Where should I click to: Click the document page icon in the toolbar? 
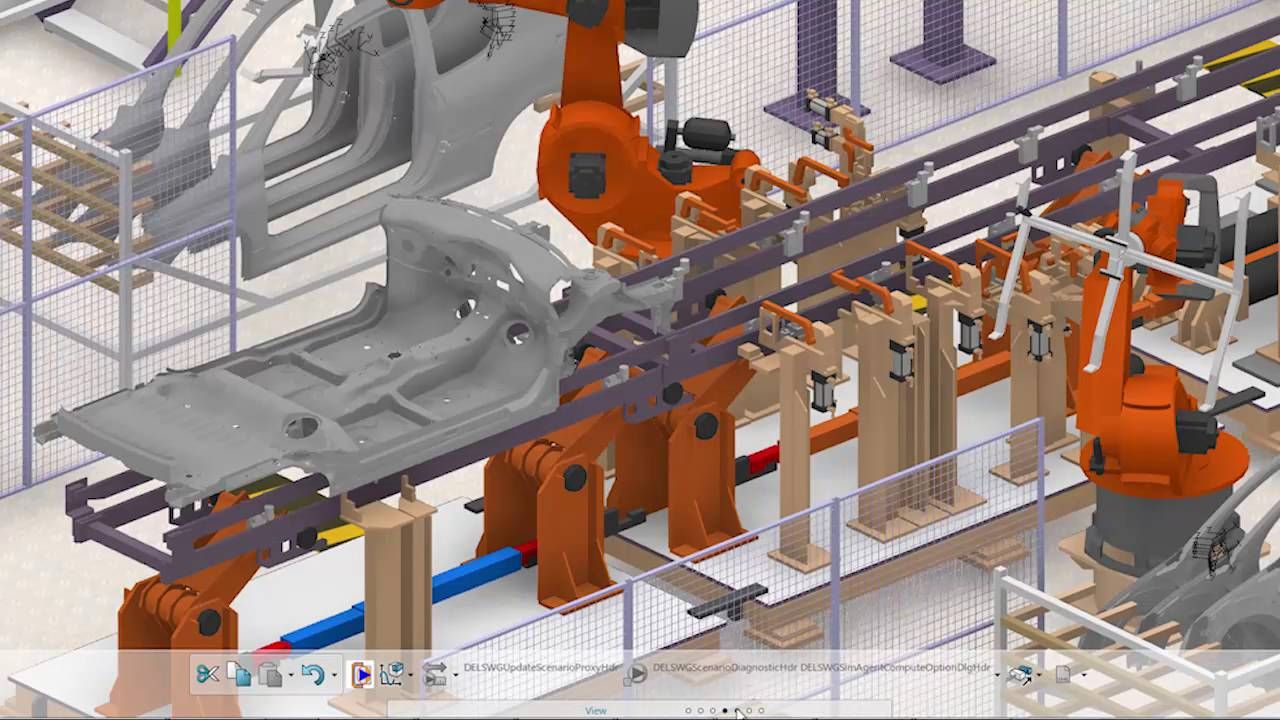(1064, 674)
